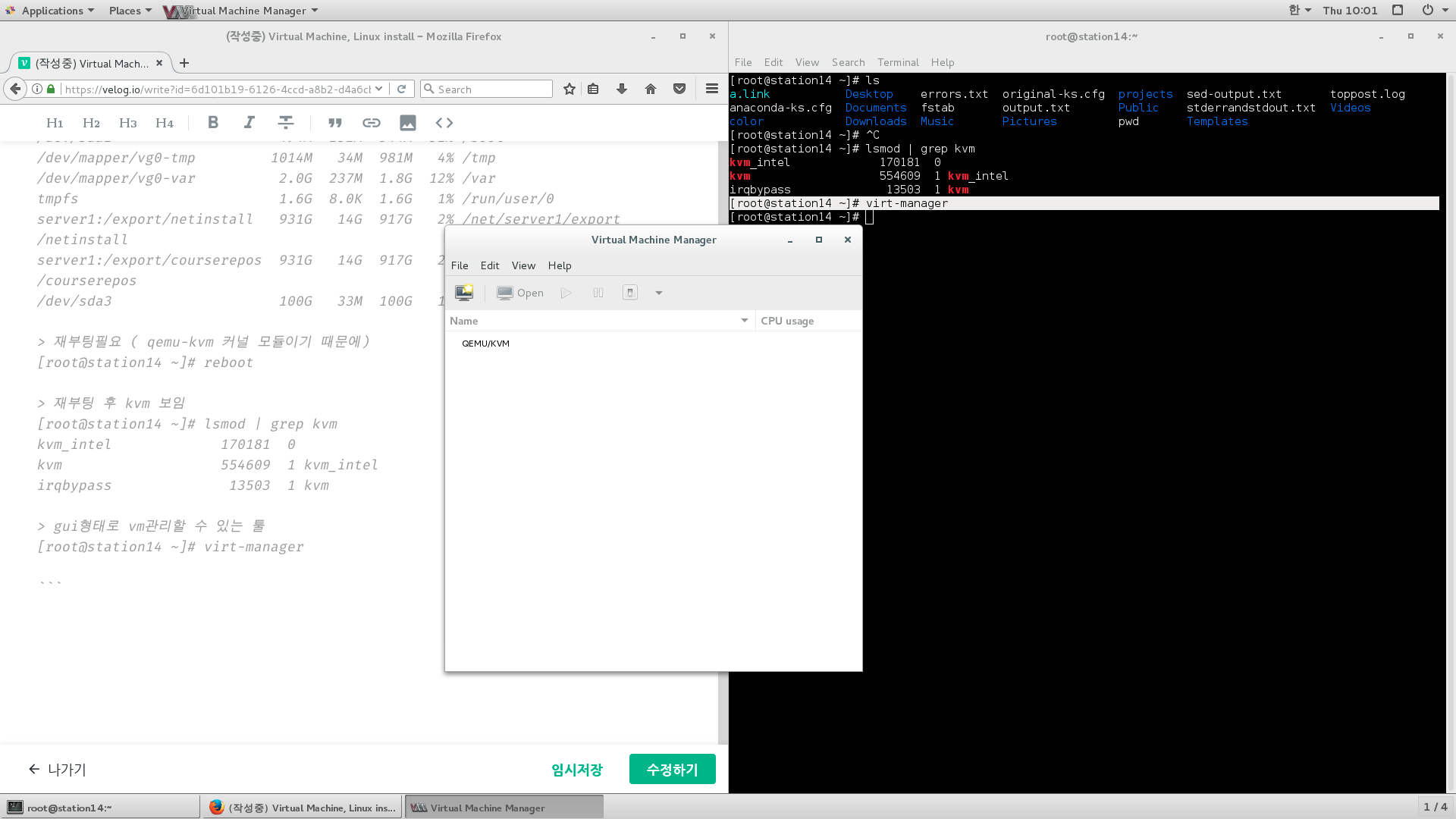This screenshot has width=1456, height=819.
Task: Click the Bold formatting icon
Action: [x=213, y=123]
